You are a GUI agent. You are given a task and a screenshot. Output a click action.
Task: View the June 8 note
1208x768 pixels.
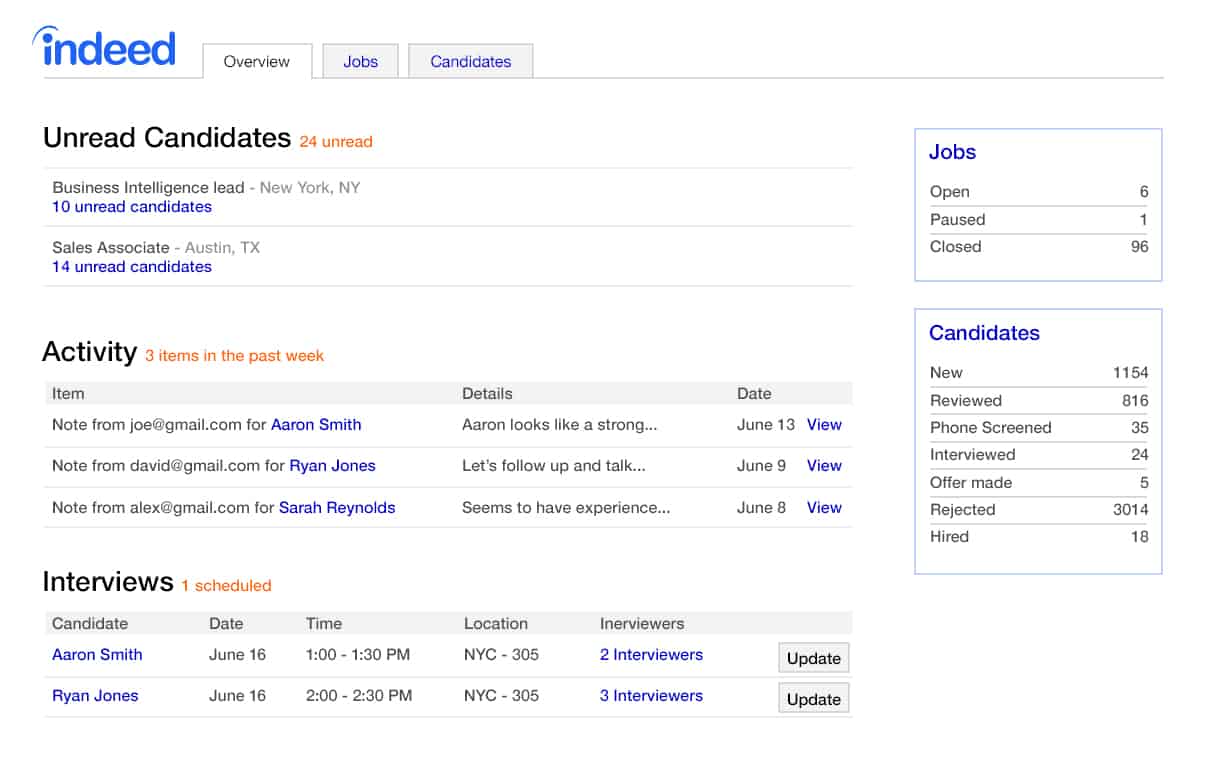pos(824,508)
